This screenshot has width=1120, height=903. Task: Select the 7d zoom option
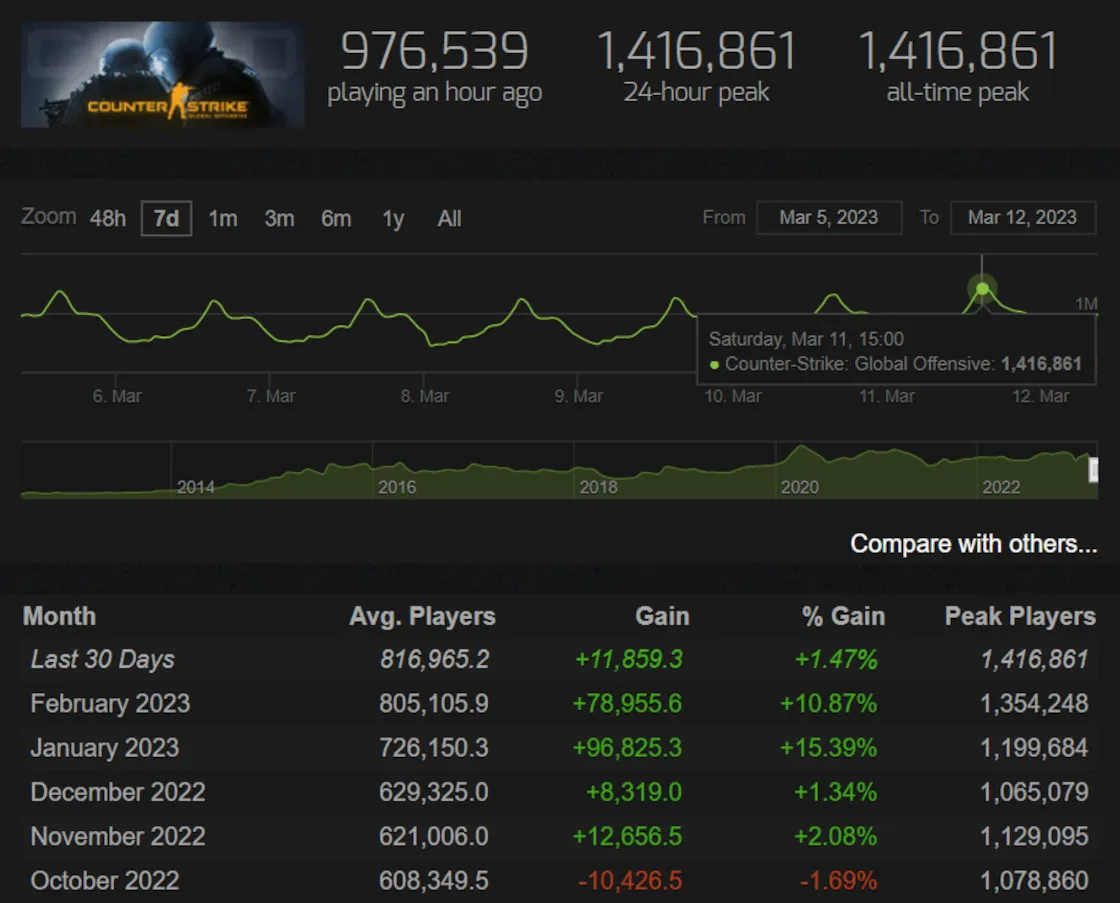tap(166, 218)
